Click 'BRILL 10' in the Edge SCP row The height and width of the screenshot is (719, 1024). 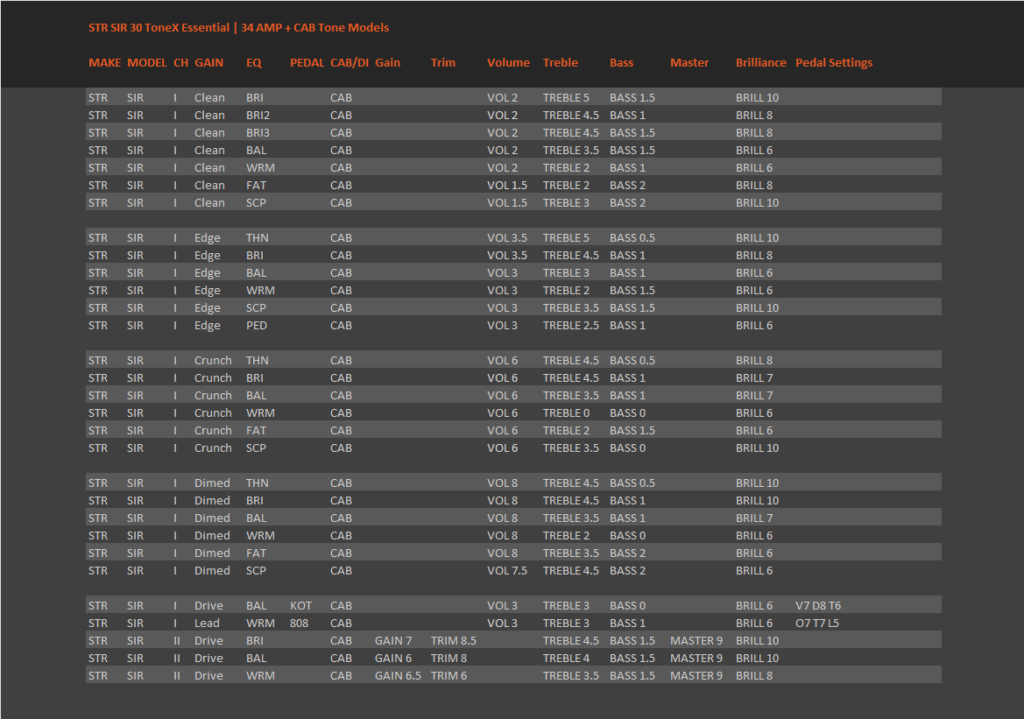(x=757, y=308)
